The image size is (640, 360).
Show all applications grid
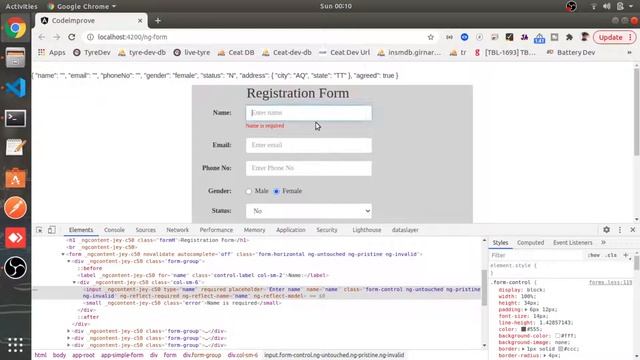pyautogui.click(x=16, y=345)
